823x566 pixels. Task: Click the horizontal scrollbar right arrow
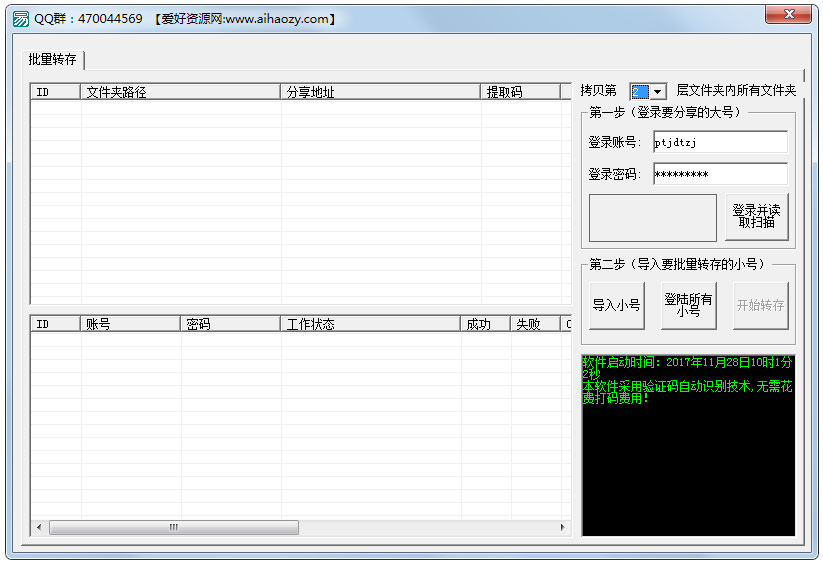pyautogui.click(x=563, y=527)
